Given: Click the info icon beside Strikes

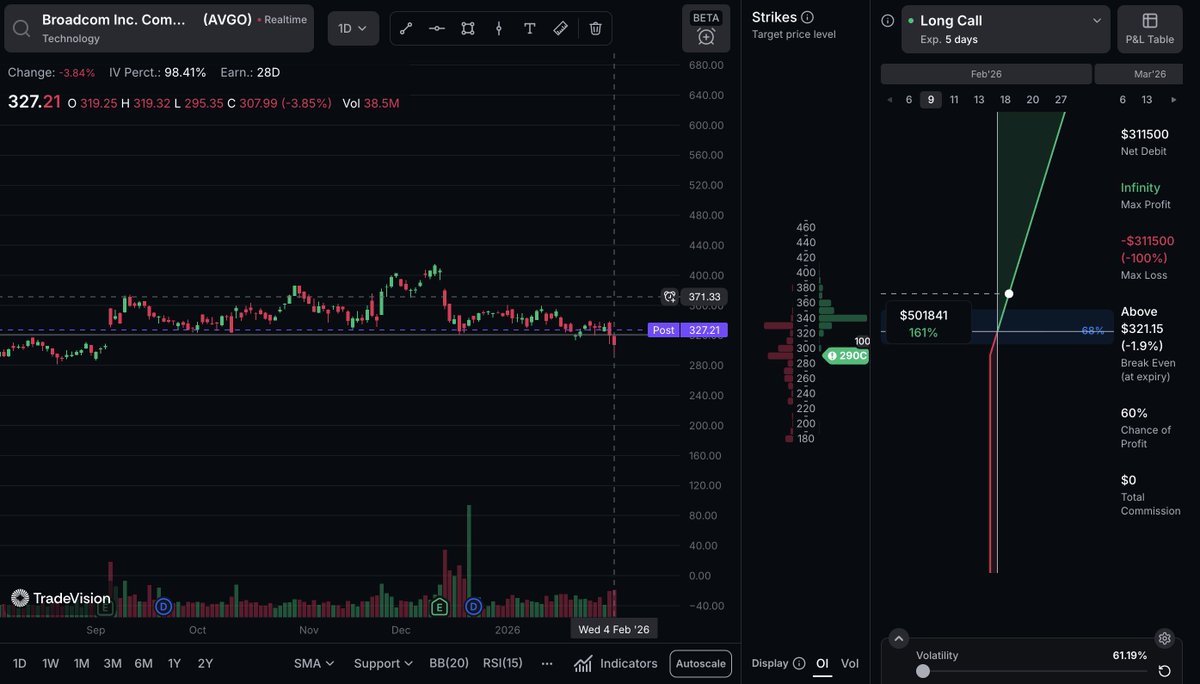Looking at the screenshot, I should click(x=808, y=17).
